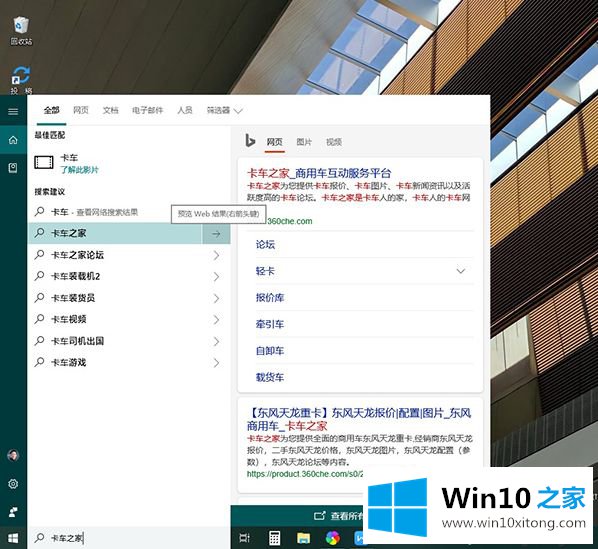598x549 pixels.
Task: Open the 论坛 sublink
Action: (x=265, y=244)
